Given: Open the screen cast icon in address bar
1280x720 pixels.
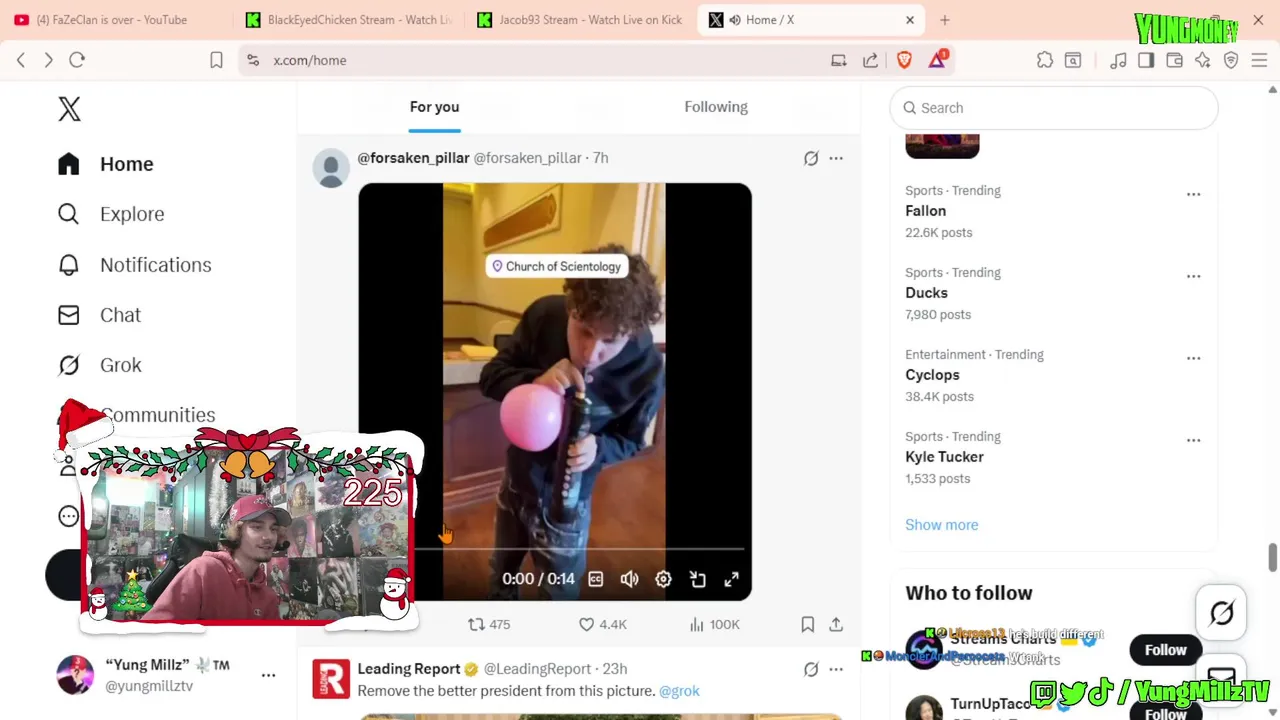Looking at the screenshot, I should pos(839,60).
